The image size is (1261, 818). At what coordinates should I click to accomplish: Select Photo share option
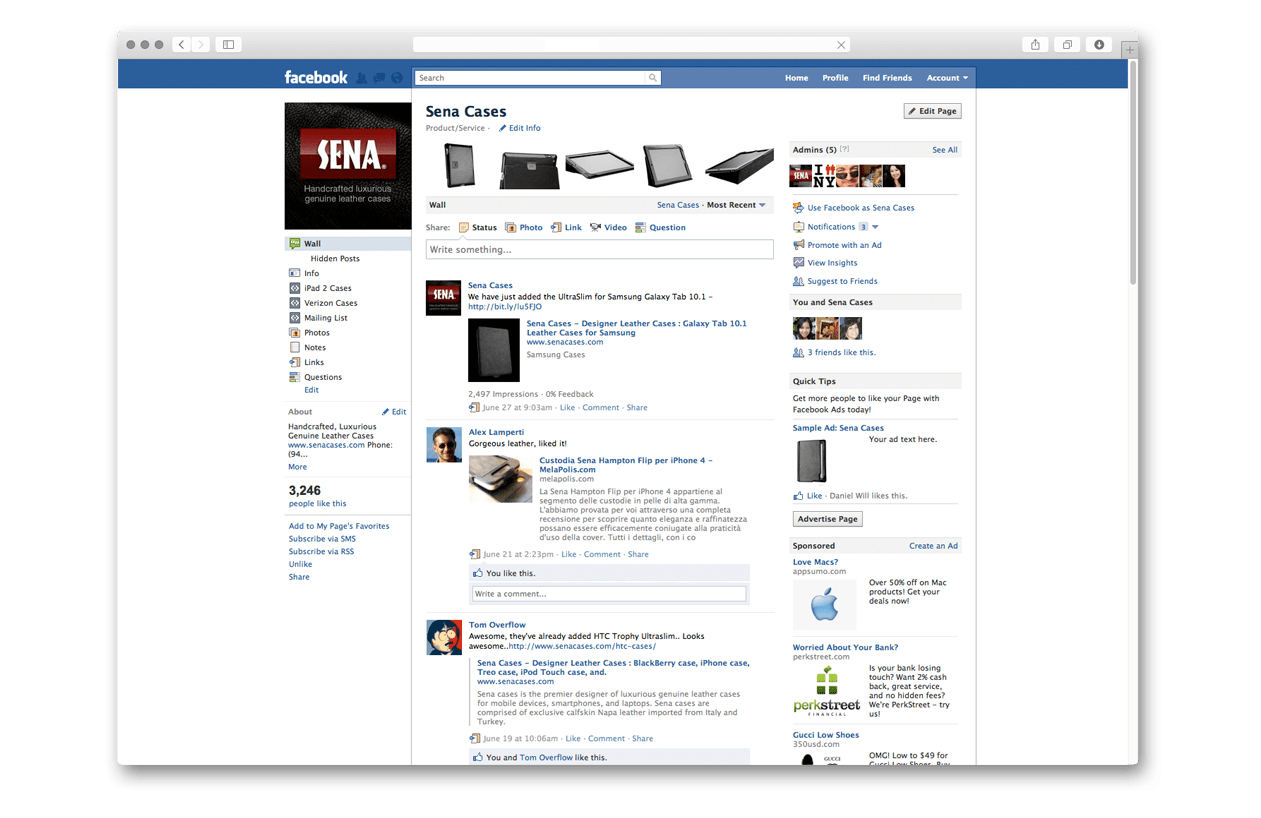(x=524, y=227)
